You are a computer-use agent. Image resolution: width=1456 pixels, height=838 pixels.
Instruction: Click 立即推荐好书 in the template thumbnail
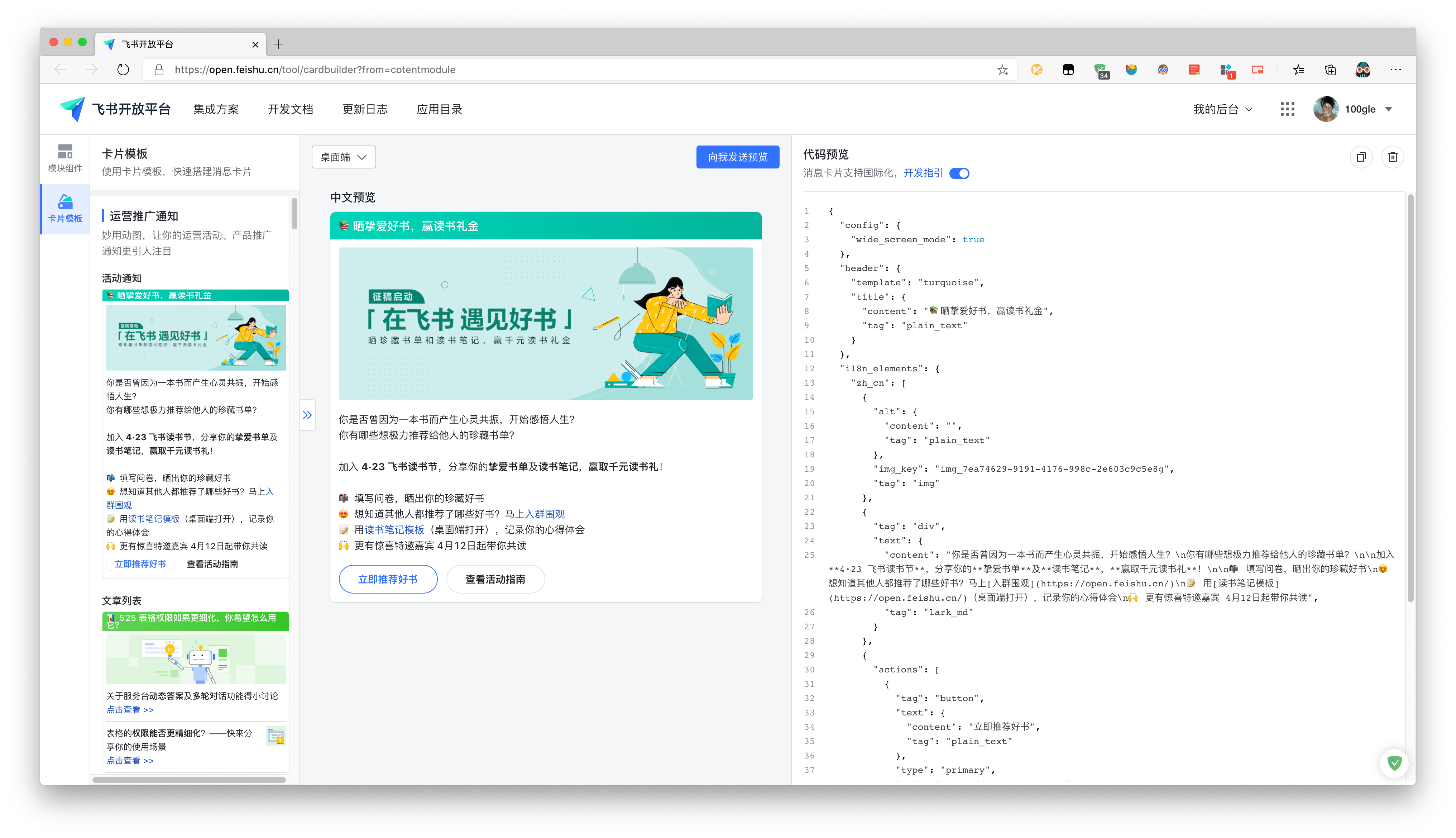[x=140, y=564]
